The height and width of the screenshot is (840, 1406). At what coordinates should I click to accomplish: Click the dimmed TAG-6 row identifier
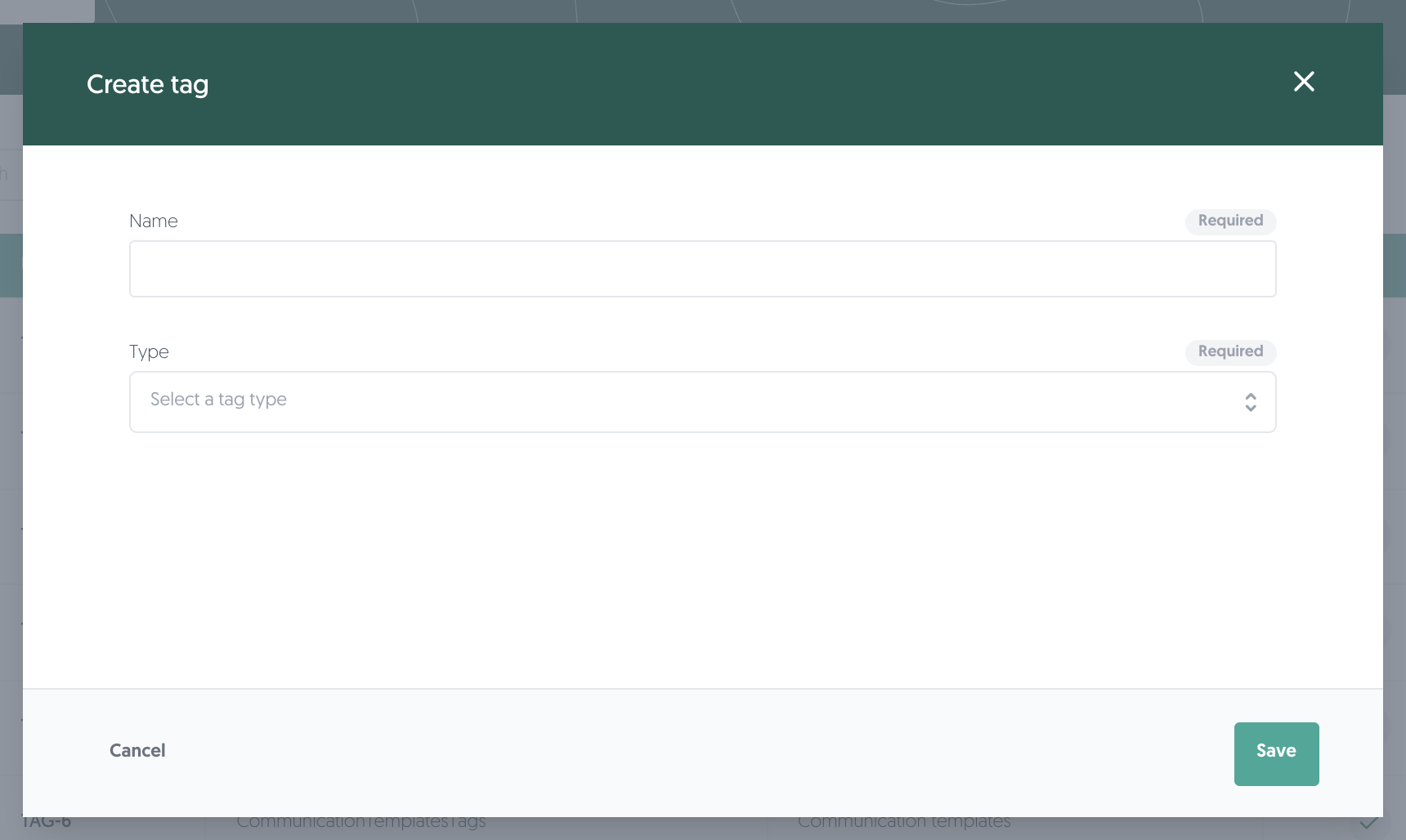point(47,823)
